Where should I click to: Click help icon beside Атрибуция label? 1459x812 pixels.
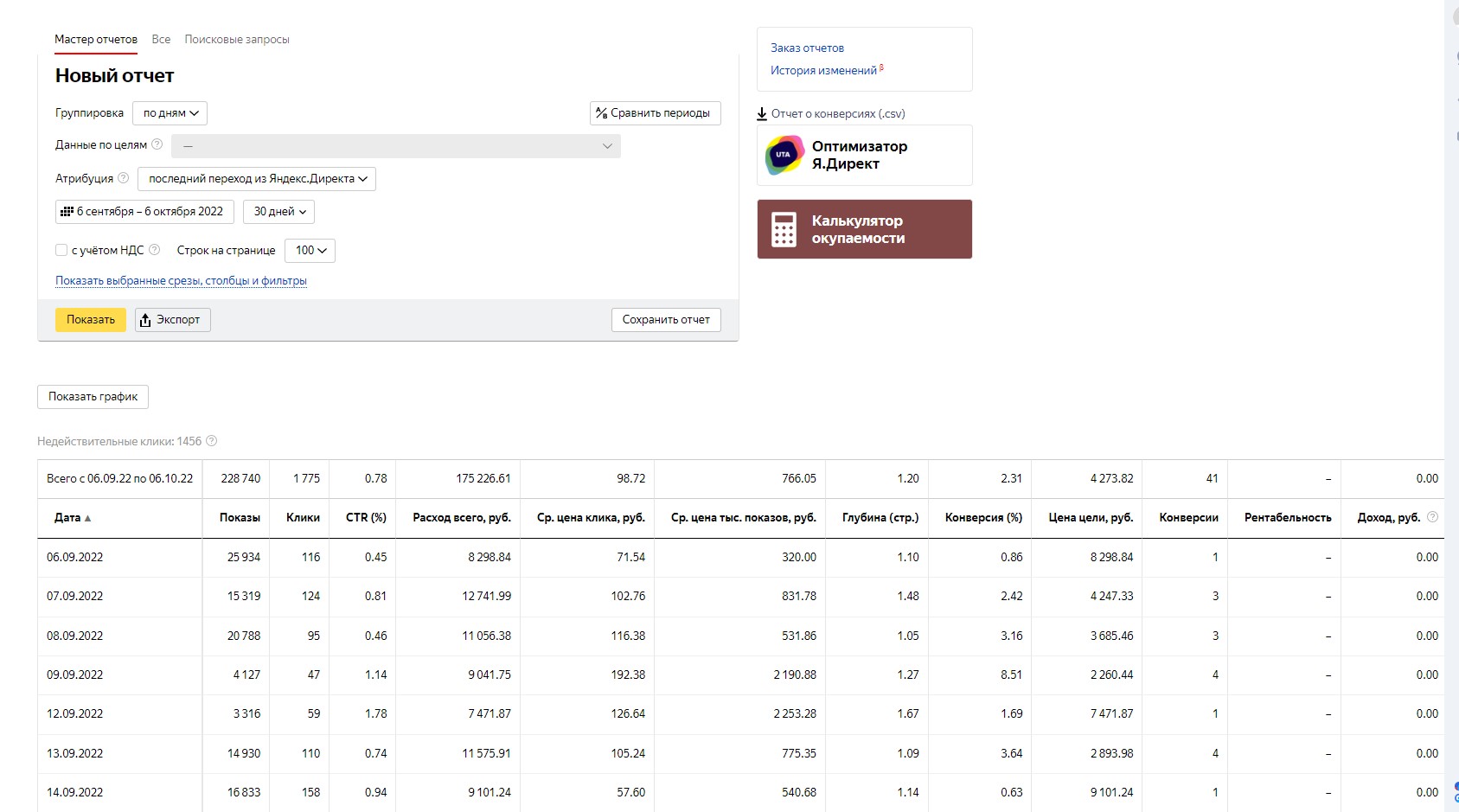pos(123,178)
